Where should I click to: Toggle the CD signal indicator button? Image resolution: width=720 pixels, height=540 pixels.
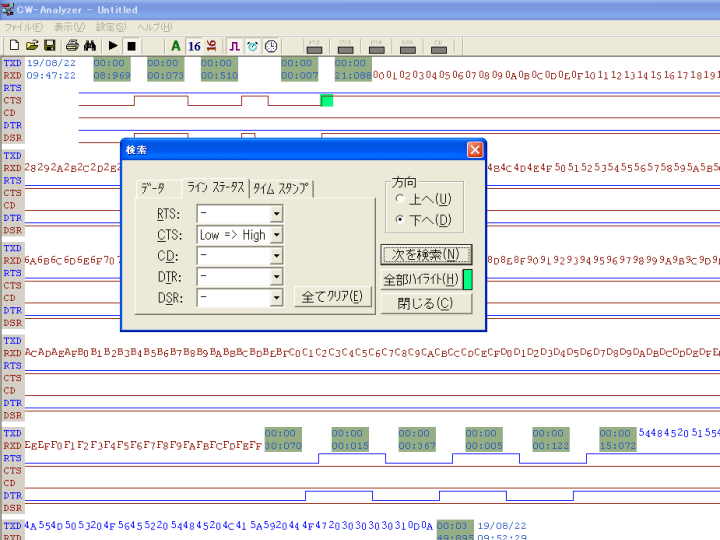point(439,47)
